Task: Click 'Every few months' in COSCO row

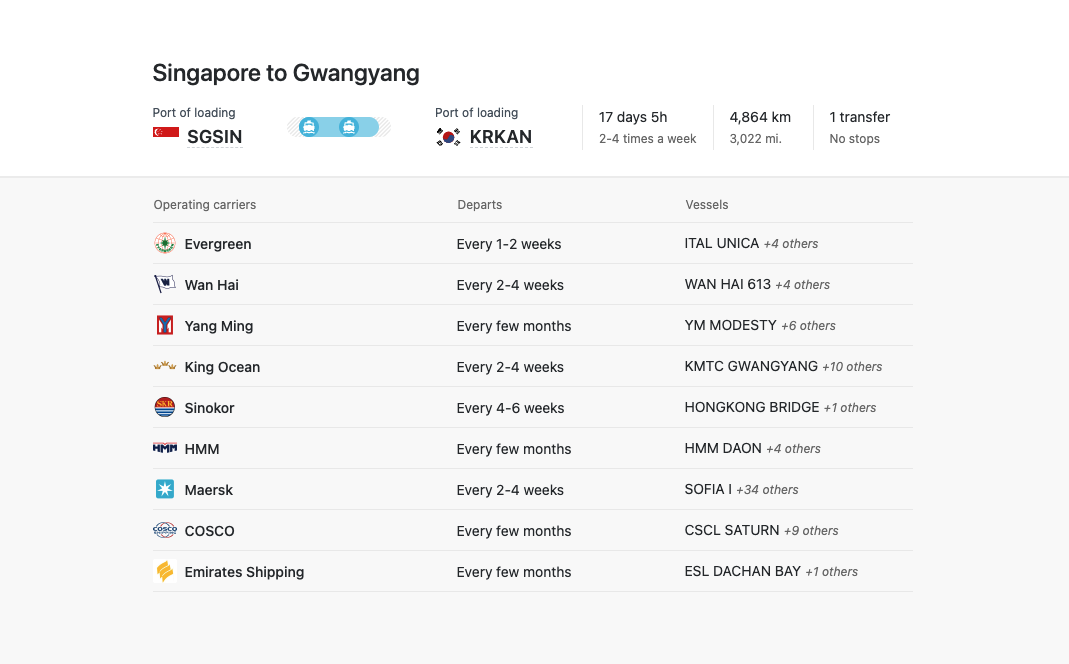Action: point(513,530)
